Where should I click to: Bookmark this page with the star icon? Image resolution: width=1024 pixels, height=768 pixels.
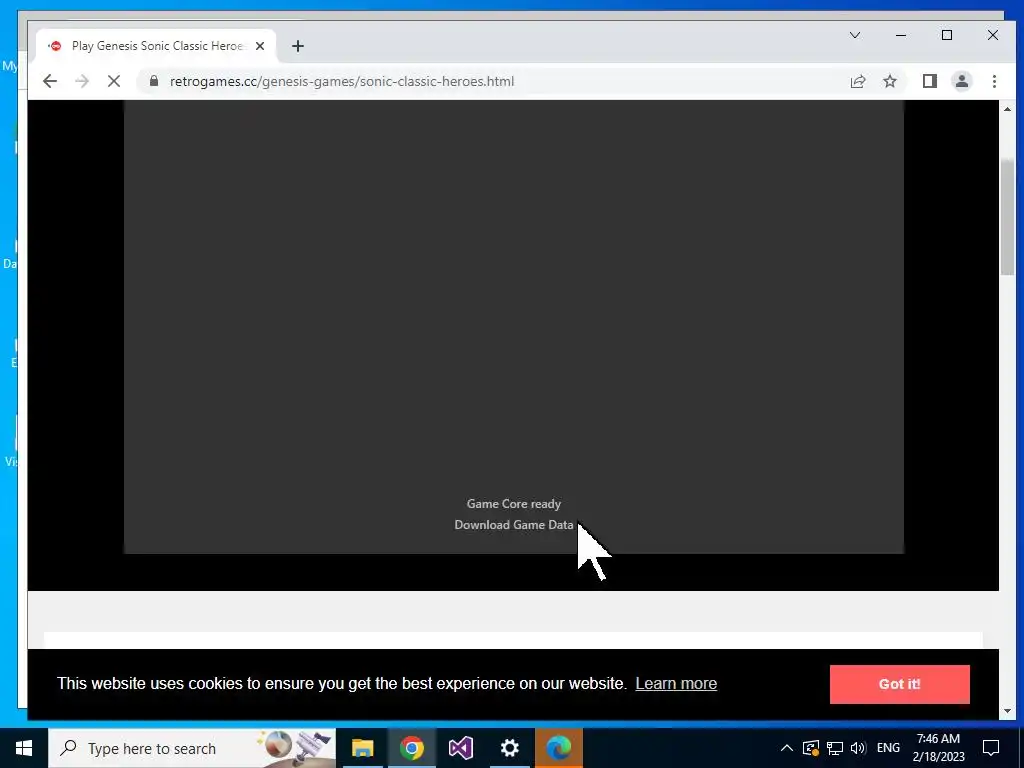pos(889,81)
